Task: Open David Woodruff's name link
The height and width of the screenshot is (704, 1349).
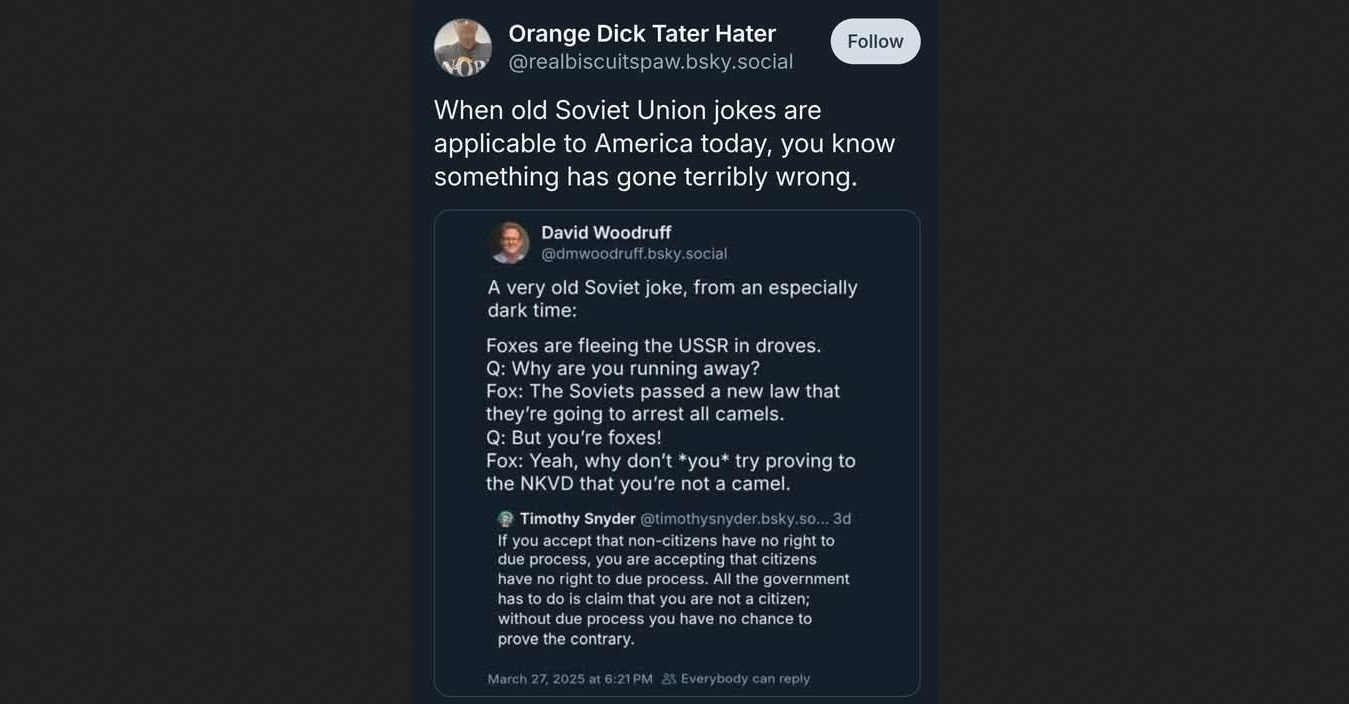Action: tap(606, 232)
